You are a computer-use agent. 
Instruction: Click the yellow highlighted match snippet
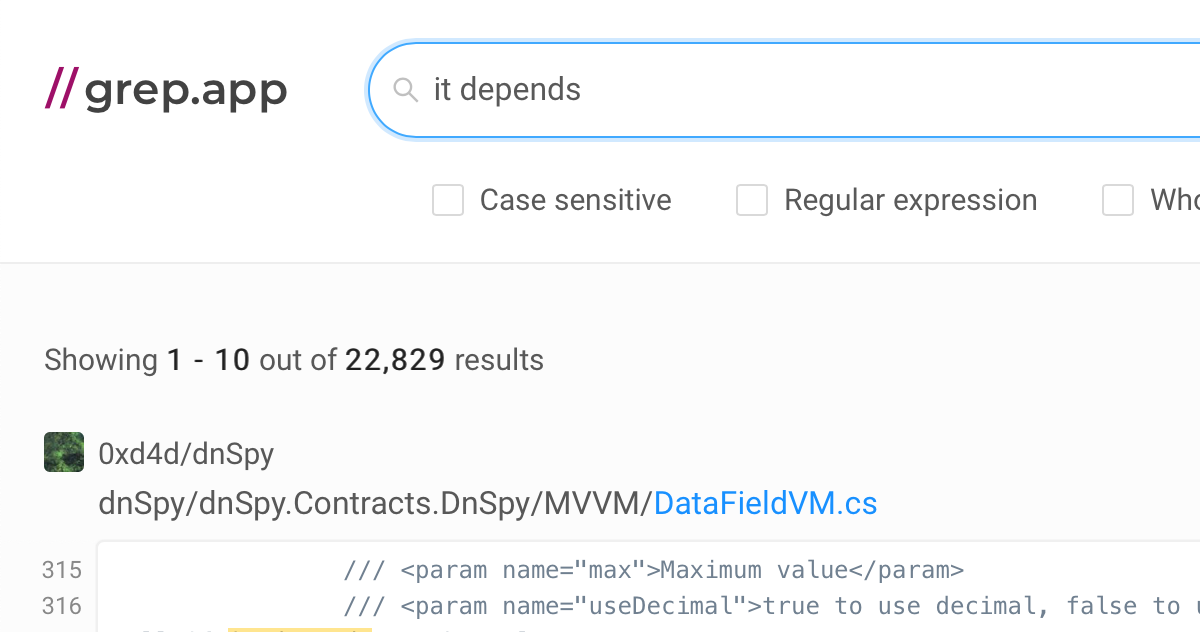(x=300, y=629)
